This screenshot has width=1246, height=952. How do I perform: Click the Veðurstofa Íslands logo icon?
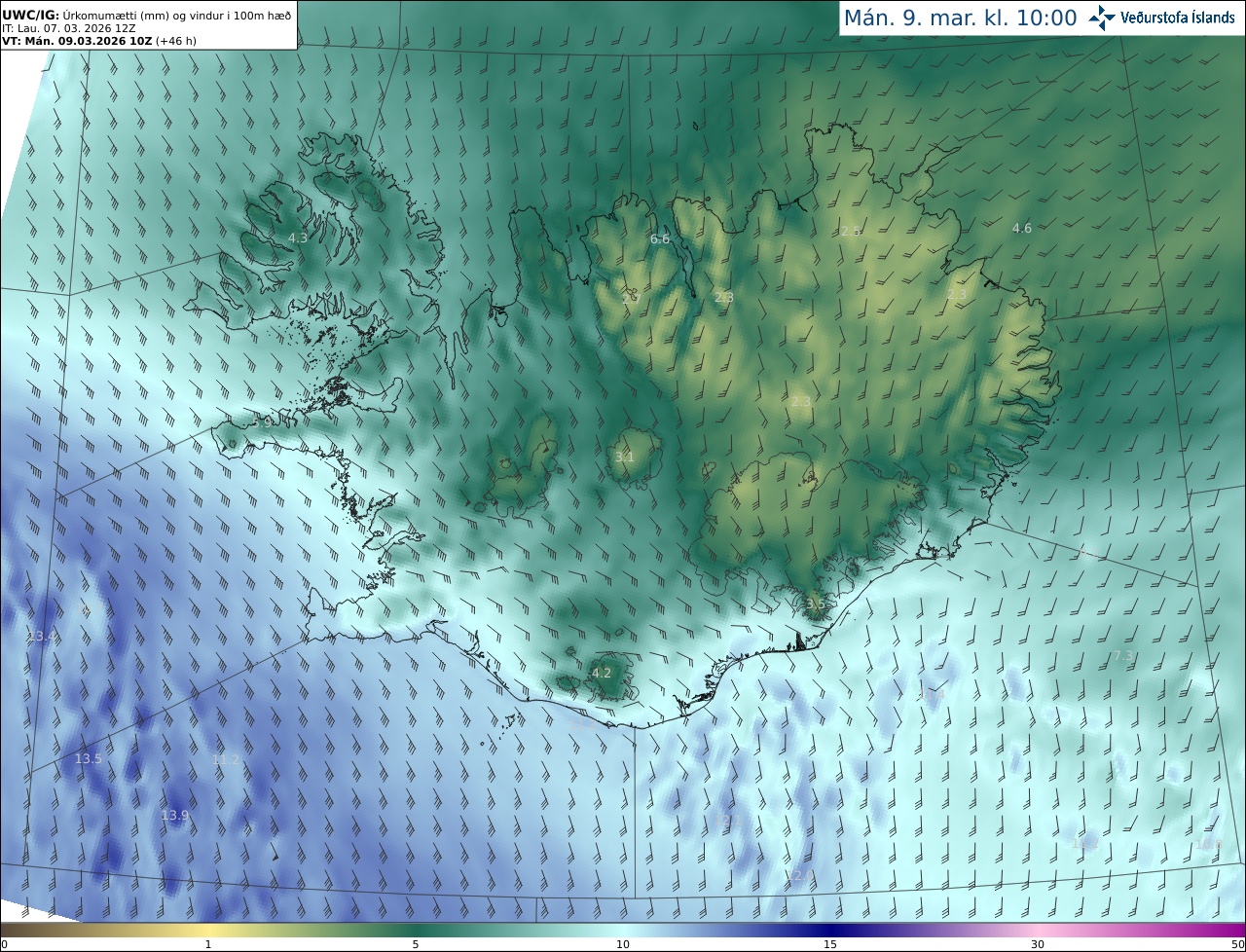click(x=1103, y=18)
